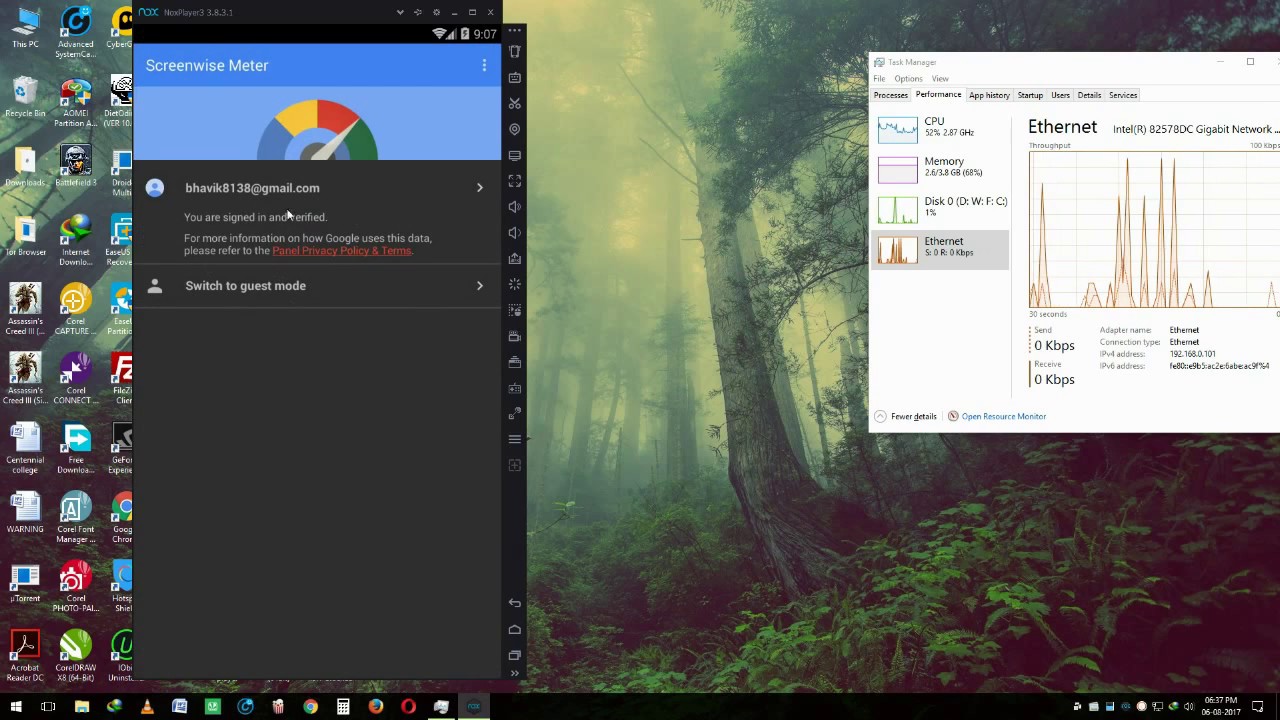Select the Switch to guest mode label
This screenshot has height=720, width=1280.
245,286
